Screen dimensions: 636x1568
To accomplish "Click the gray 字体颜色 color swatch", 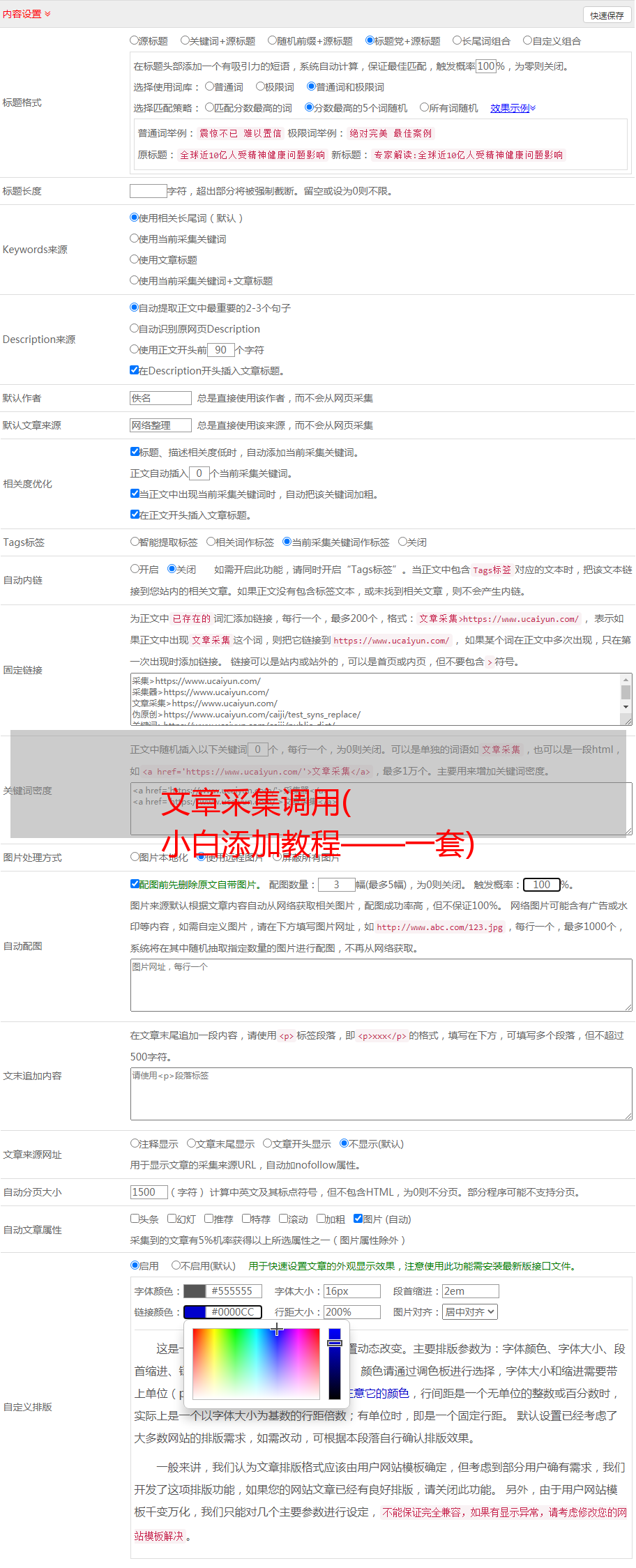I will (x=195, y=1291).
